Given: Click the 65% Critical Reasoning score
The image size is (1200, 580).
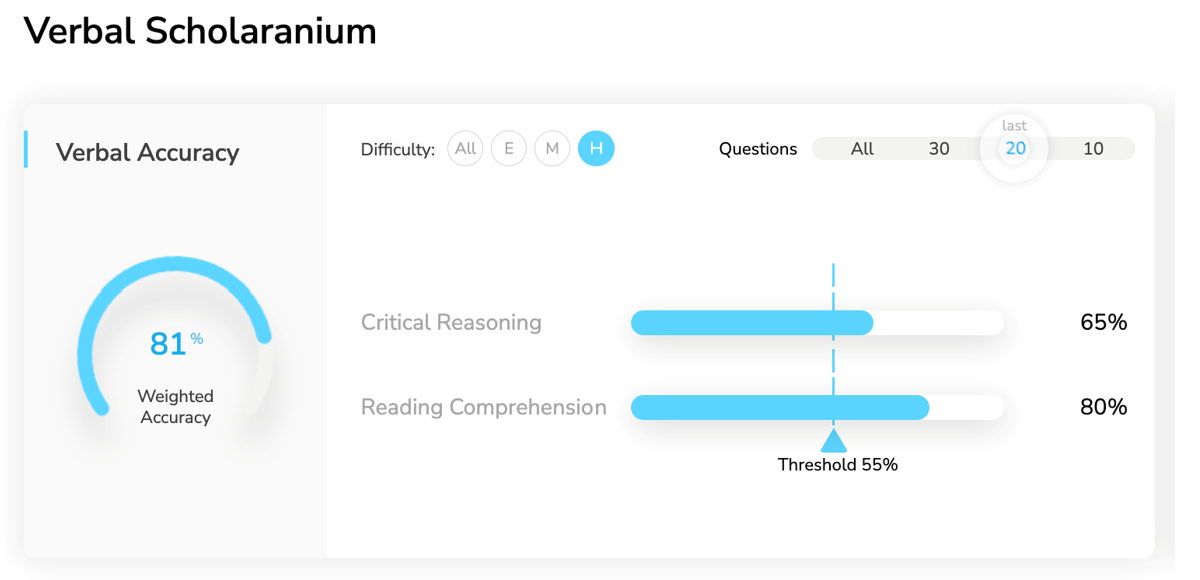Looking at the screenshot, I should (1104, 322).
